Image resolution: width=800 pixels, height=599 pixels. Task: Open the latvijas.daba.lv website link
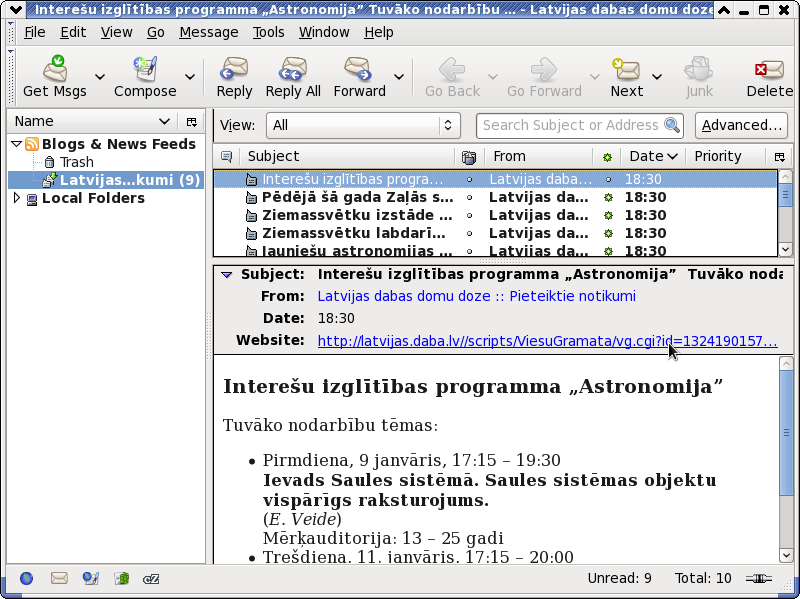pos(547,340)
